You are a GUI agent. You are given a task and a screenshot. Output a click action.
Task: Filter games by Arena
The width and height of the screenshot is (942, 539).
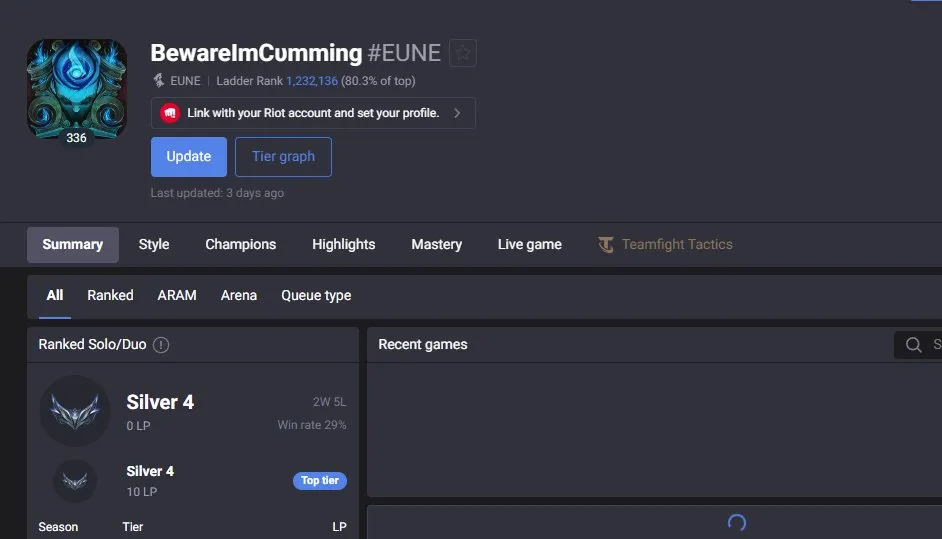(x=239, y=296)
